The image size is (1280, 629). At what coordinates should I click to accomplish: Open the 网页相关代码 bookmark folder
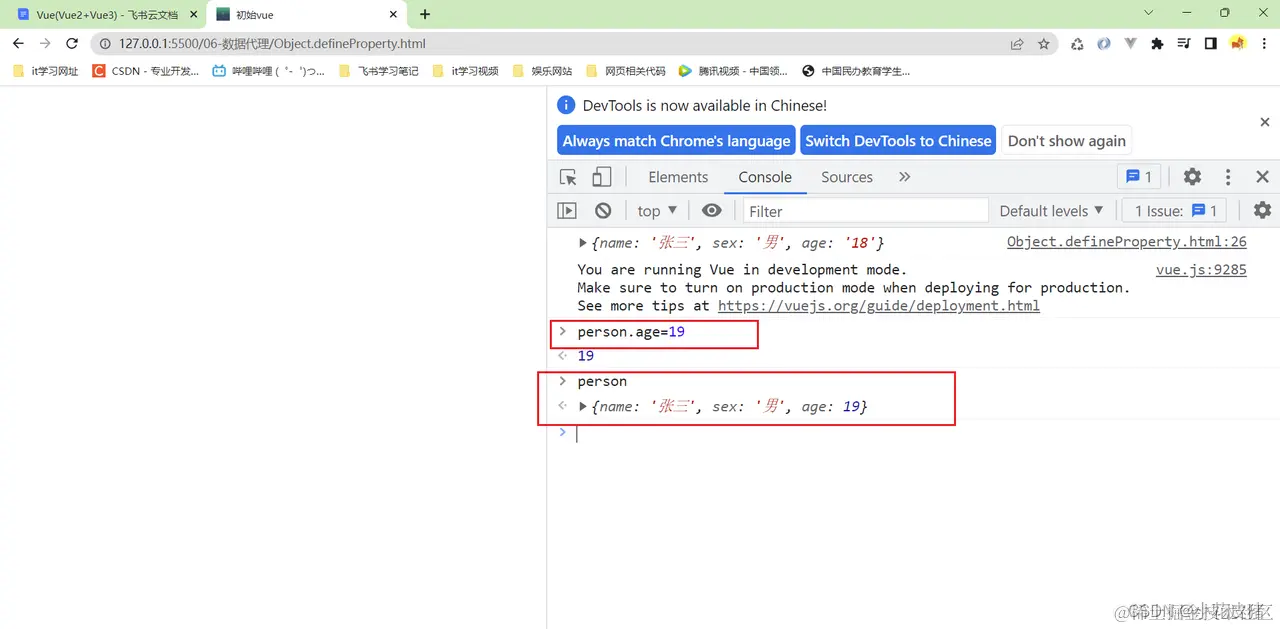pos(625,71)
